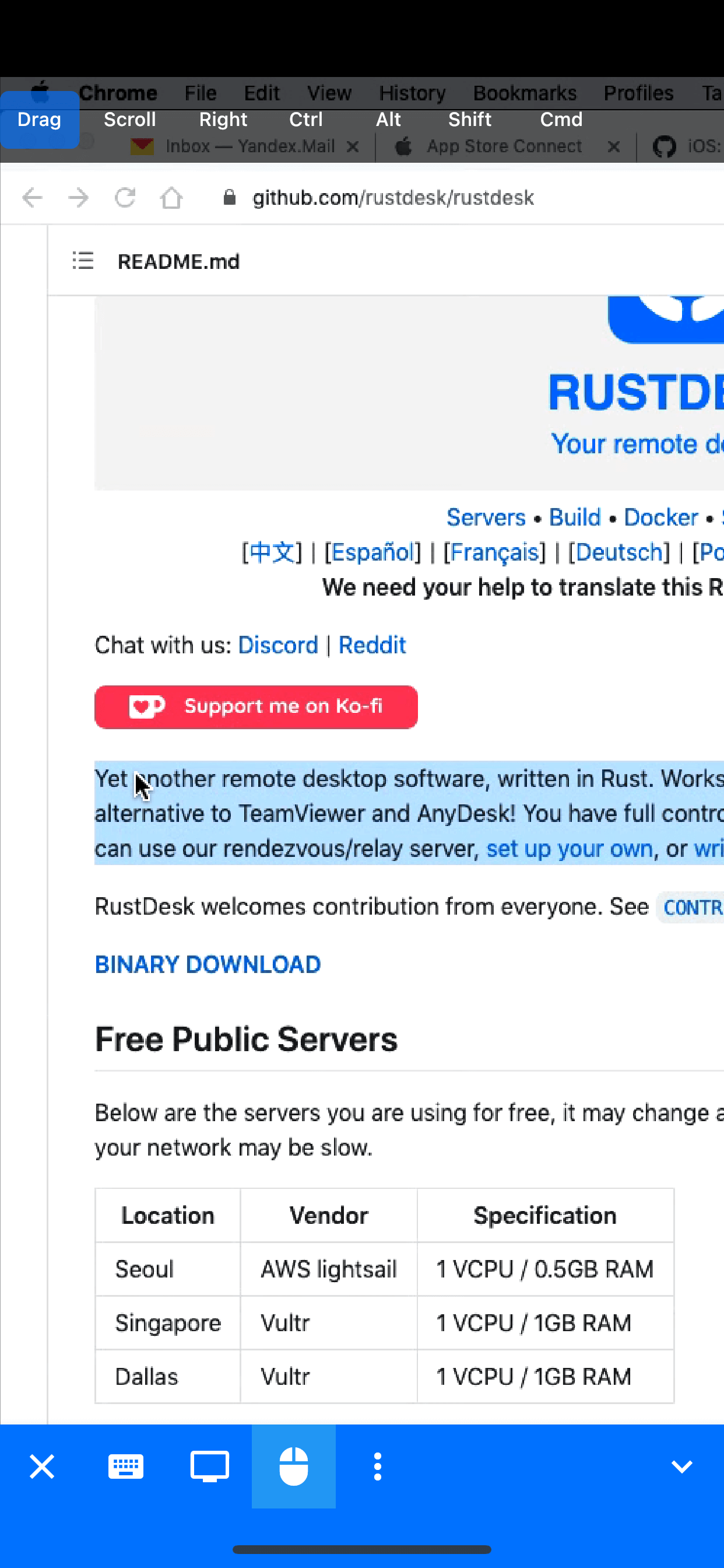Toggle the Ctrl modifier key
Viewport: 724px width, 1568px height.
point(305,120)
